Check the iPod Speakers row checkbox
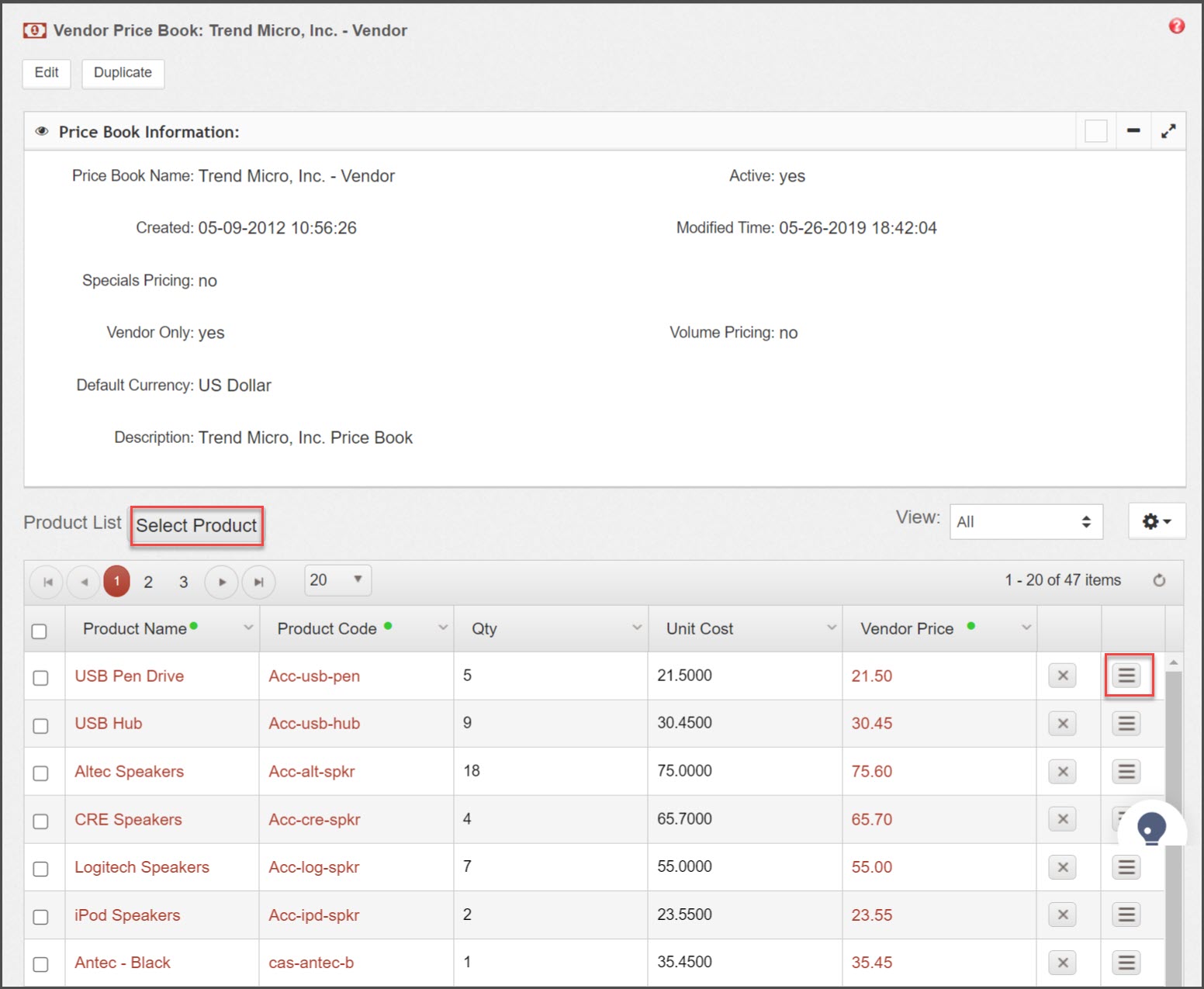1204x989 pixels. click(x=40, y=917)
